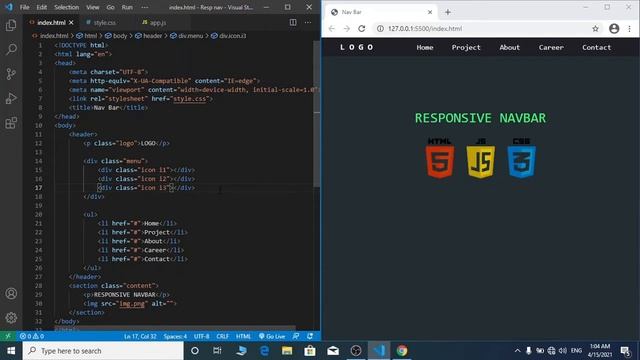Open File Explorer from taskbar

(287, 351)
